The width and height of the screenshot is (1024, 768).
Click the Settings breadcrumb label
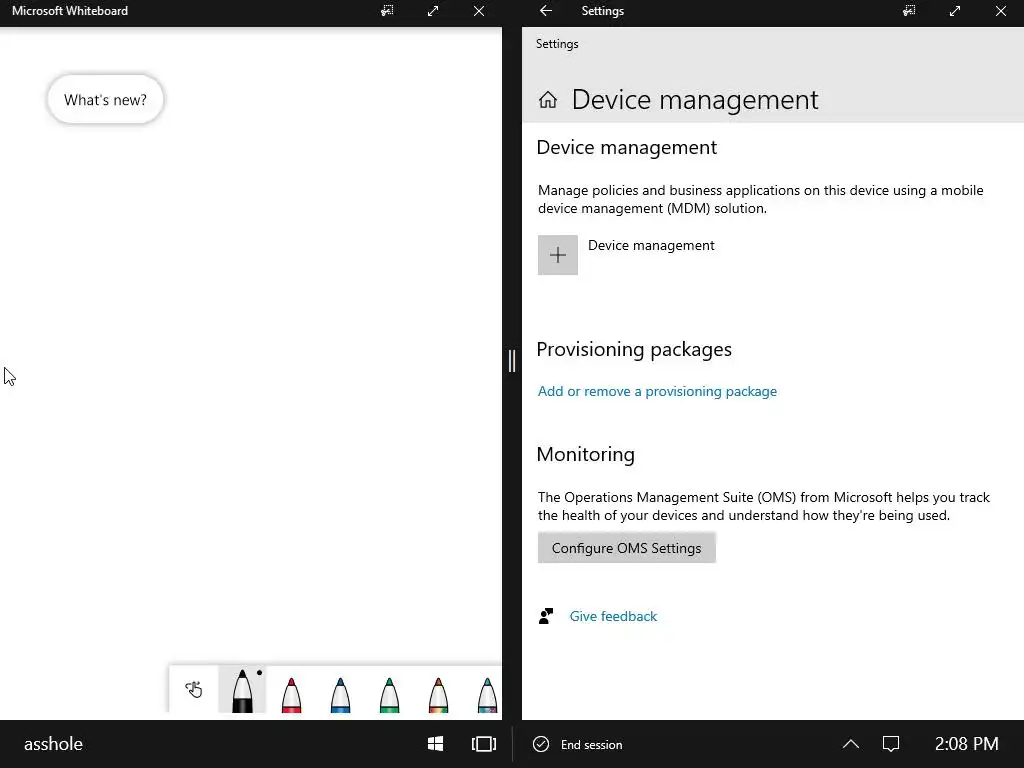pos(557,44)
